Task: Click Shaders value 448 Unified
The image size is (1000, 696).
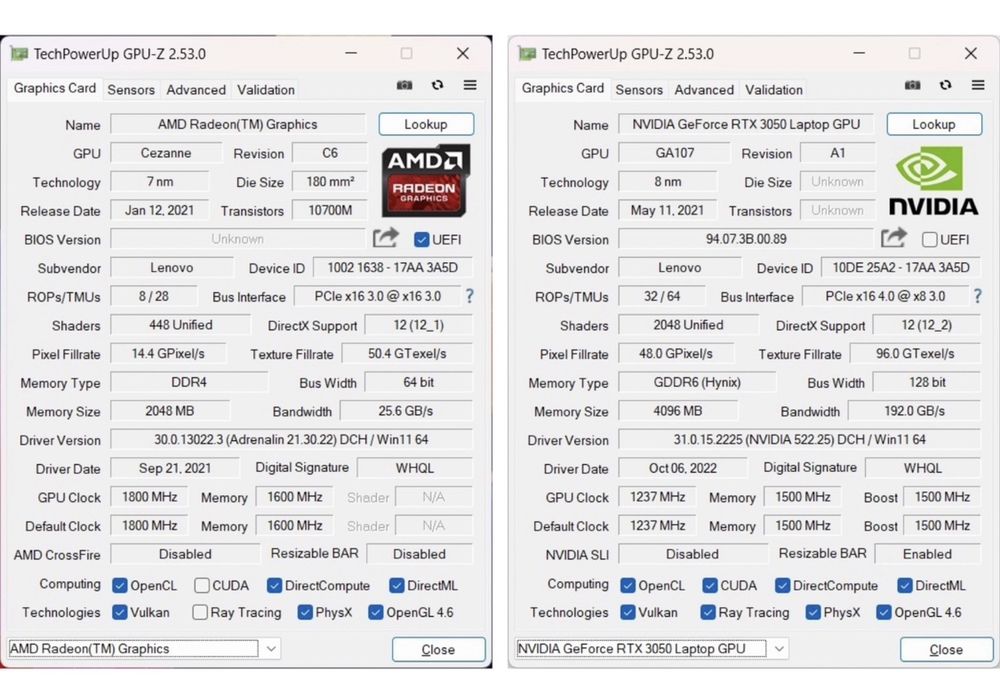Action: pos(180,325)
